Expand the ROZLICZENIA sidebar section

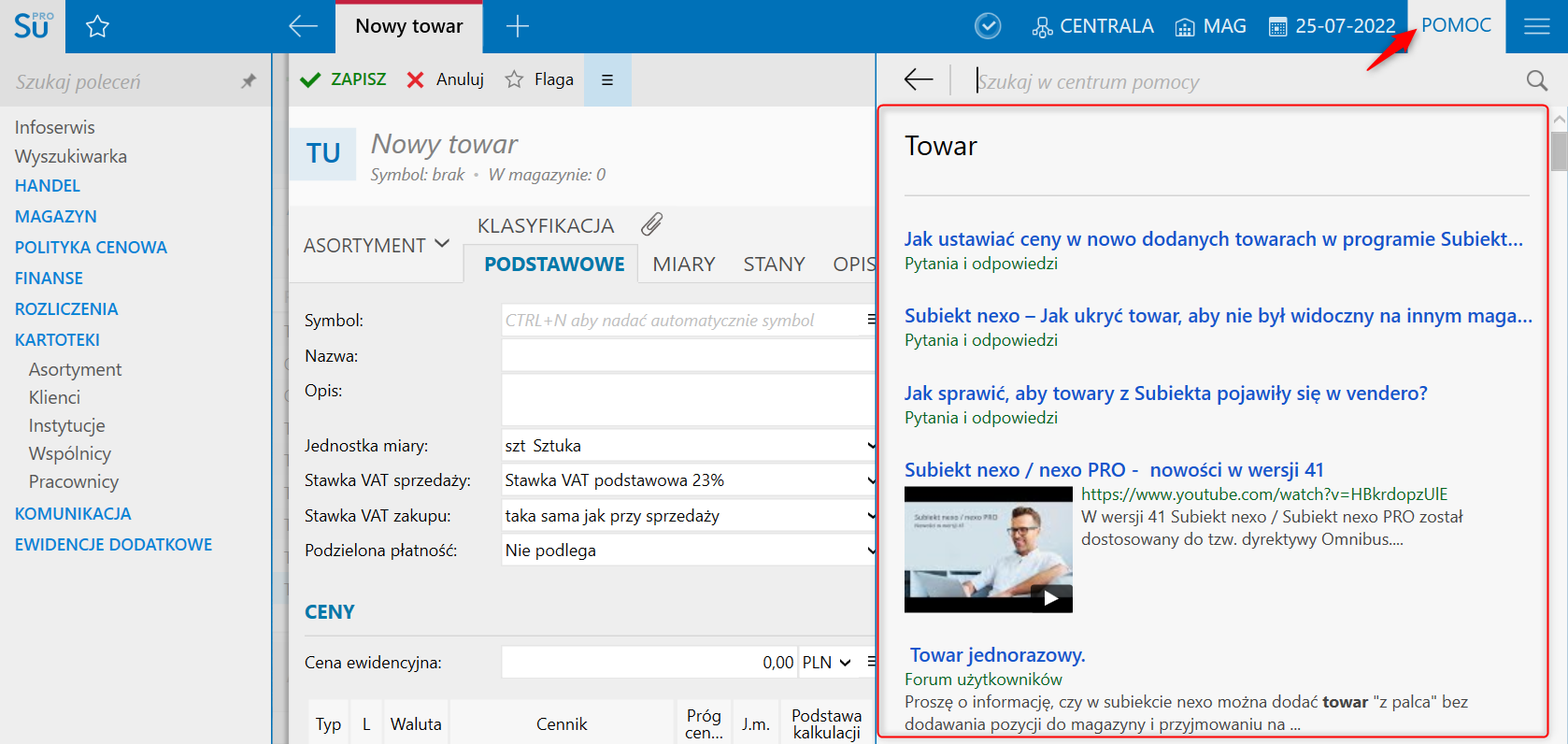pyautogui.click(x=66, y=309)
